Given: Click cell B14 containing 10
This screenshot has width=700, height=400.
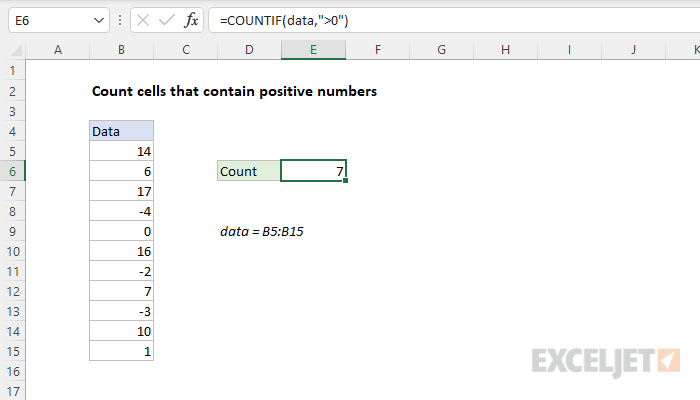Looking at the screenshot, I should point(121,331).
